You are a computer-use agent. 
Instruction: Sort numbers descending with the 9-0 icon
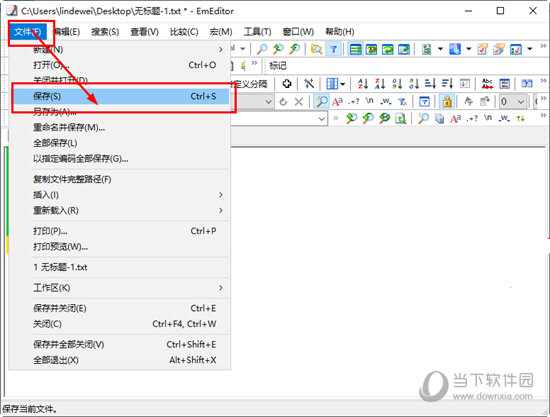pyautogui.click(x=414, y=83)
